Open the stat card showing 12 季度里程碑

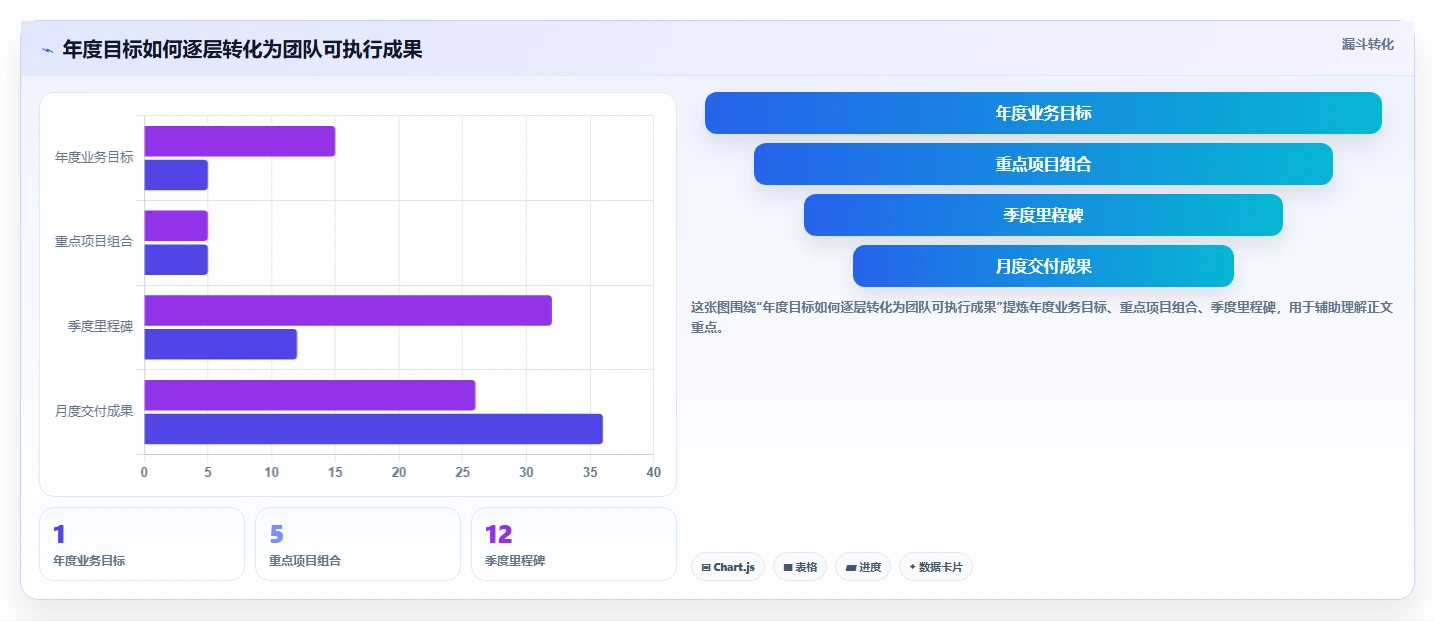pyautogui.click(x=574, y=544)
